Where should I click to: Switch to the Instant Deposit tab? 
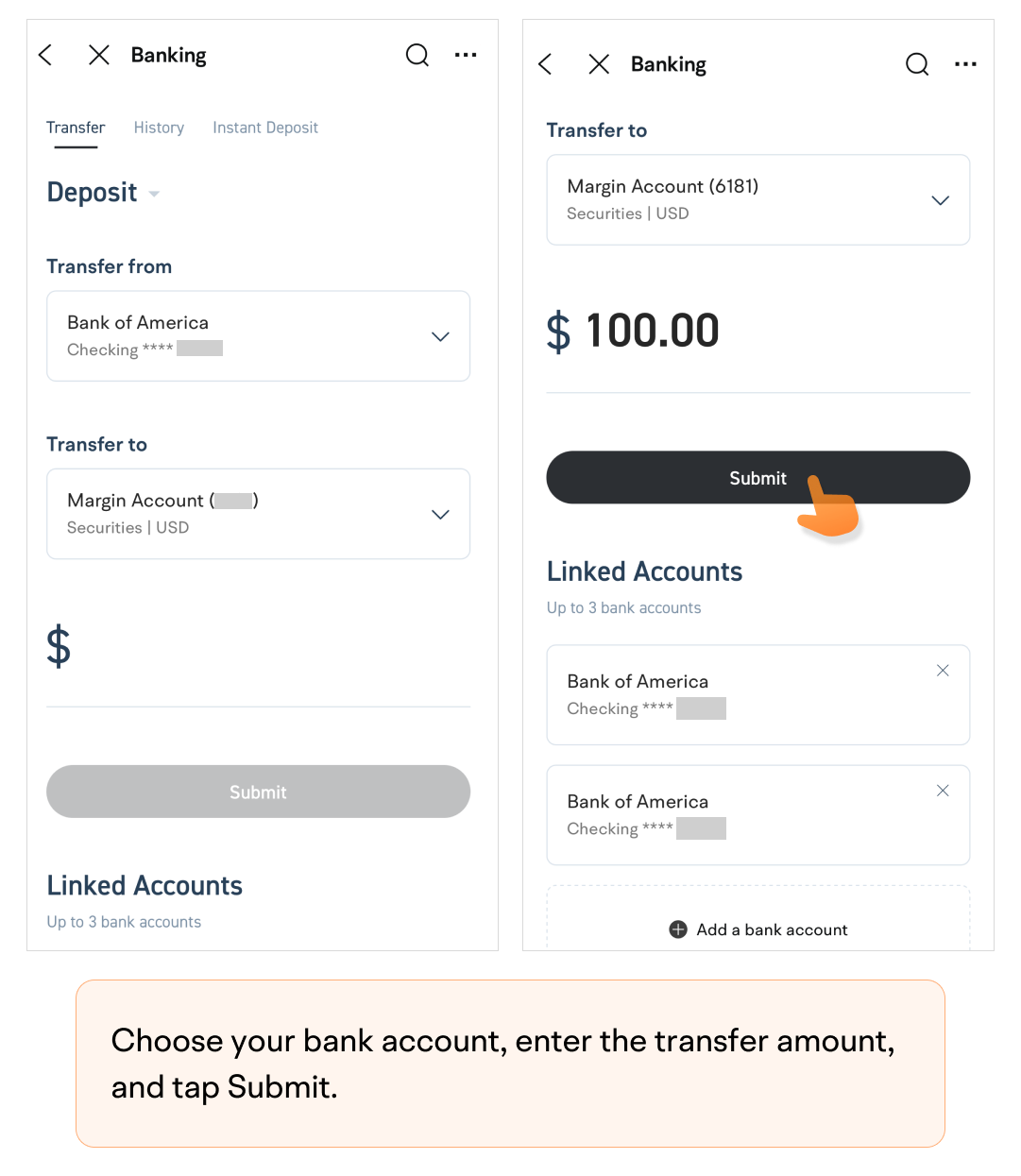[265, 128]
